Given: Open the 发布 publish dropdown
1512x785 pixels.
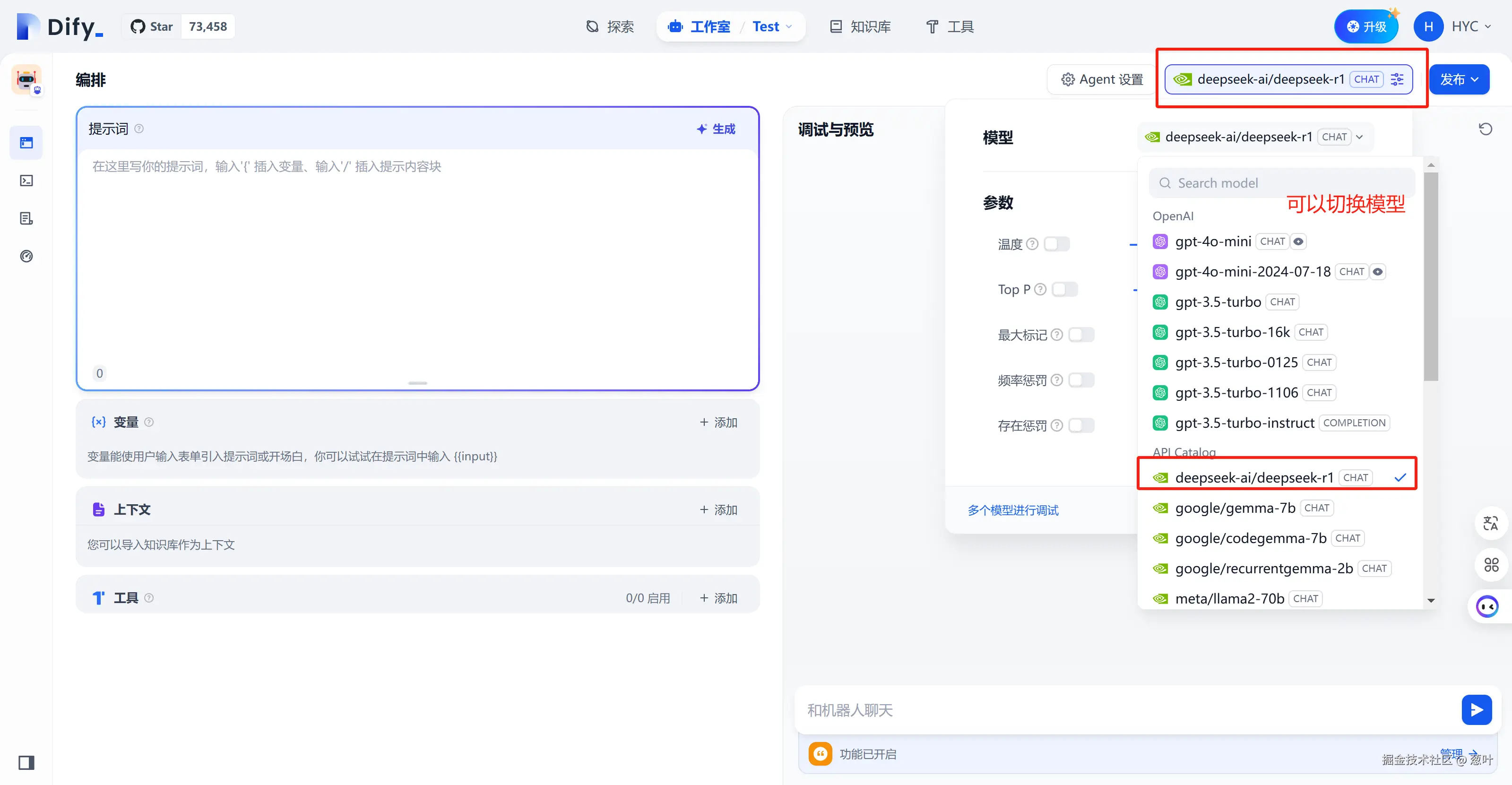Looking at the screenshot, I should click(x=1459, y=79).
